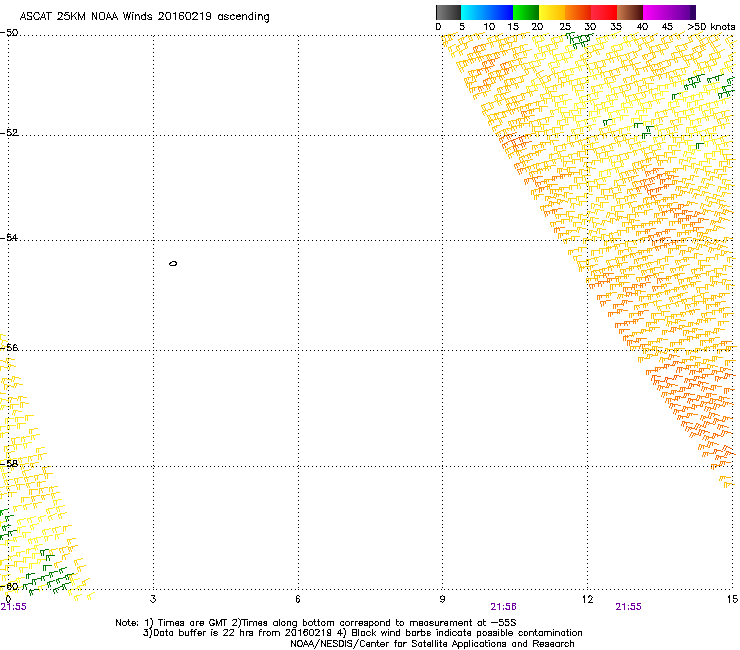Screen dimensions: 740x650
Task: Select the brown 35-40 knots color segment
Action: click(x=630, y=12)
